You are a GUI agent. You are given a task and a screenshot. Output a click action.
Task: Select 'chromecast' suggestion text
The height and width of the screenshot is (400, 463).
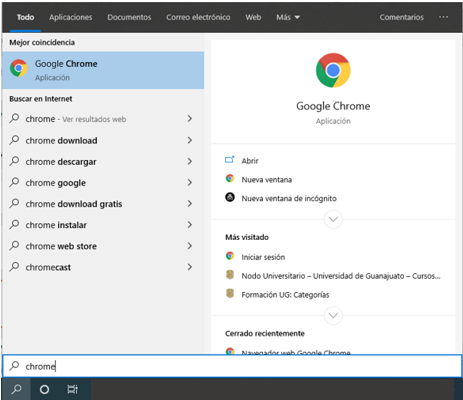pyautogui.click(x=48, y=268)
